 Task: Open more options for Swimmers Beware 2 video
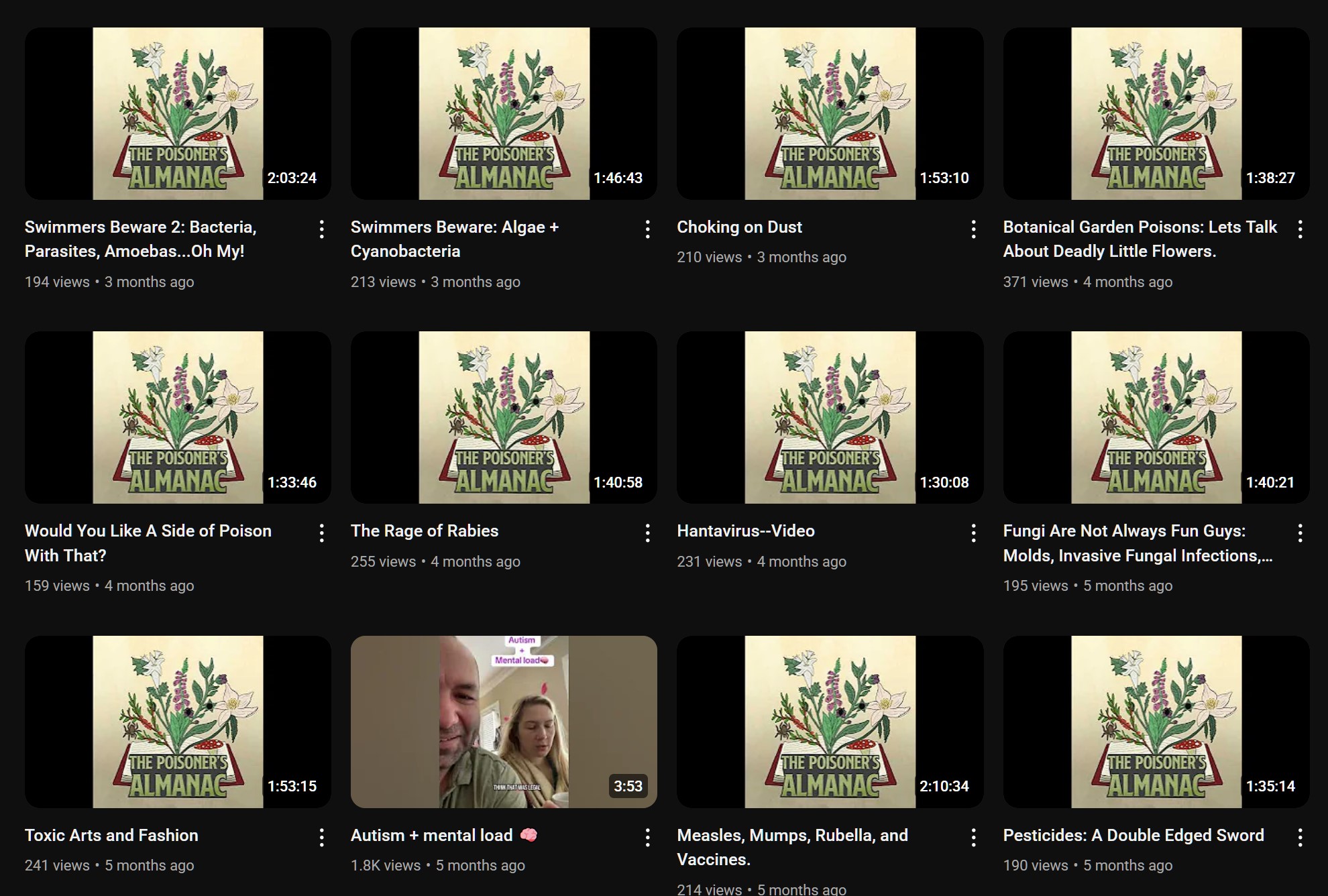coord(322,229)
